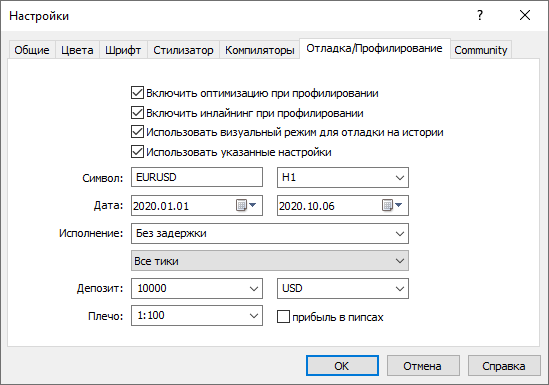Screen dimensions: 549x385
Task: Click the Дата: label
Action: point(108,205)
